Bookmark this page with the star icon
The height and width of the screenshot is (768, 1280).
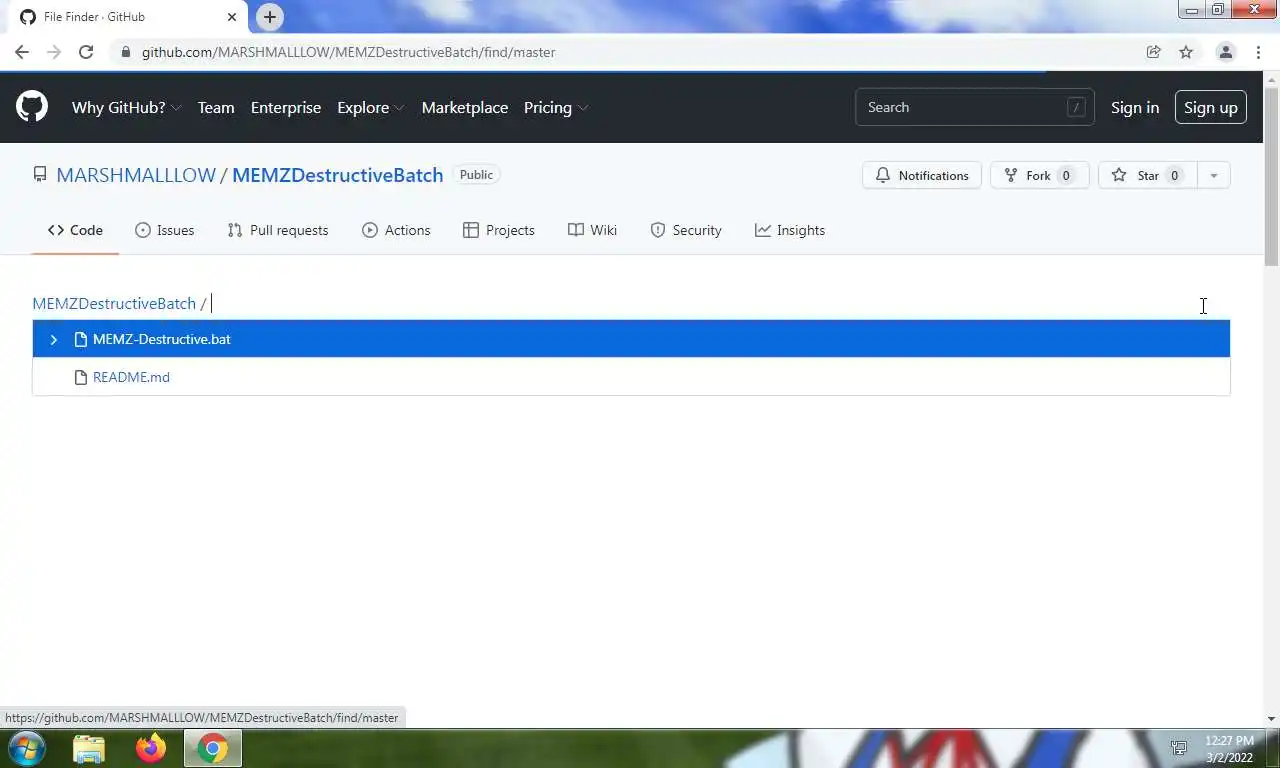coord(1186,52)
